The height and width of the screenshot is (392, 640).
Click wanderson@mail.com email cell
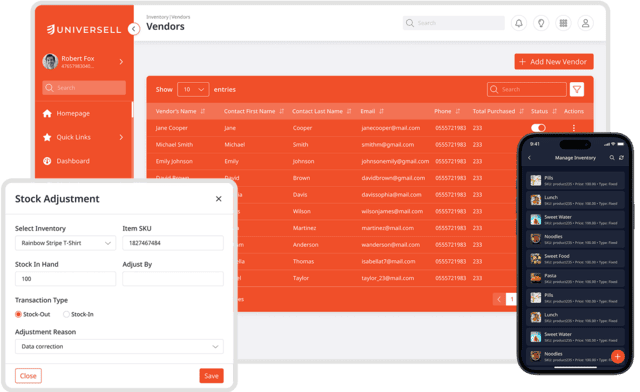(391, 245)
